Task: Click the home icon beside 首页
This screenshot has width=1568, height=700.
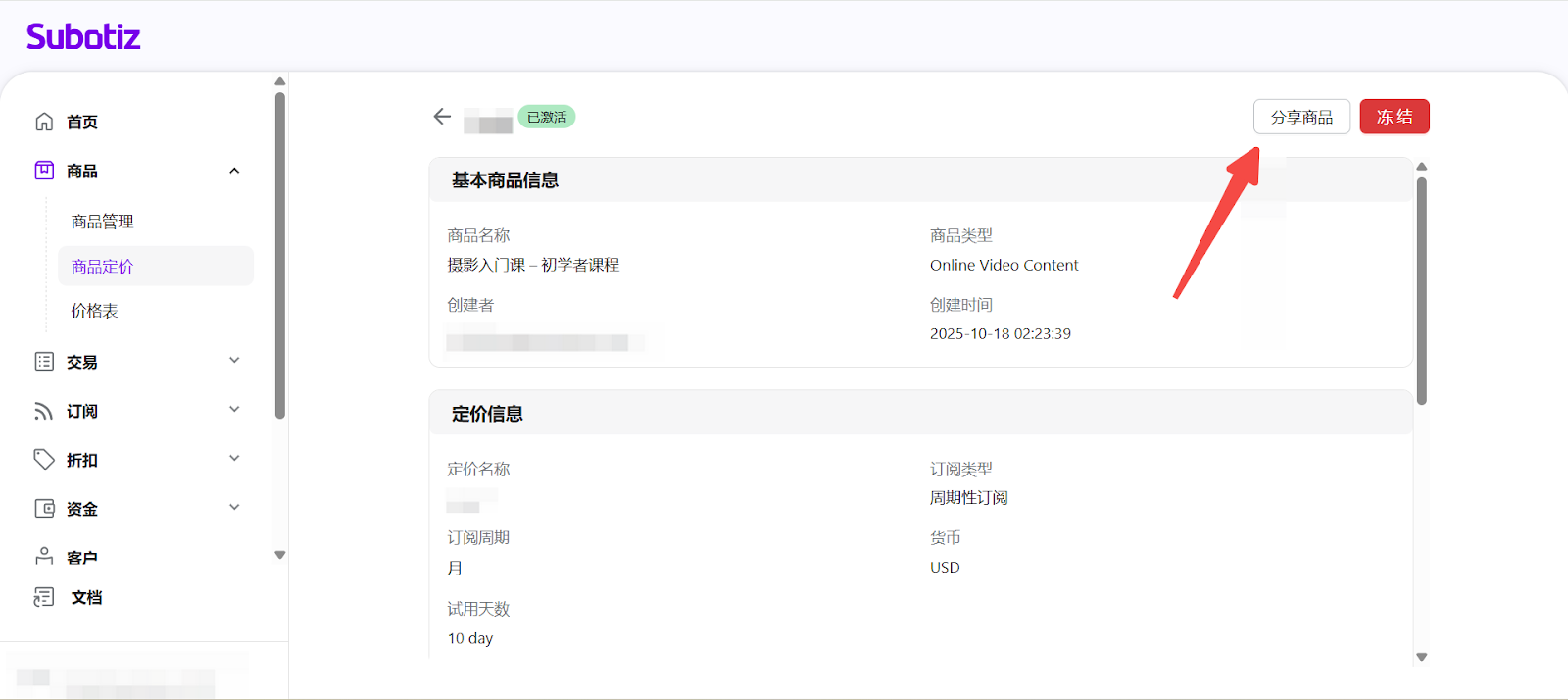Action: (44, 122)
